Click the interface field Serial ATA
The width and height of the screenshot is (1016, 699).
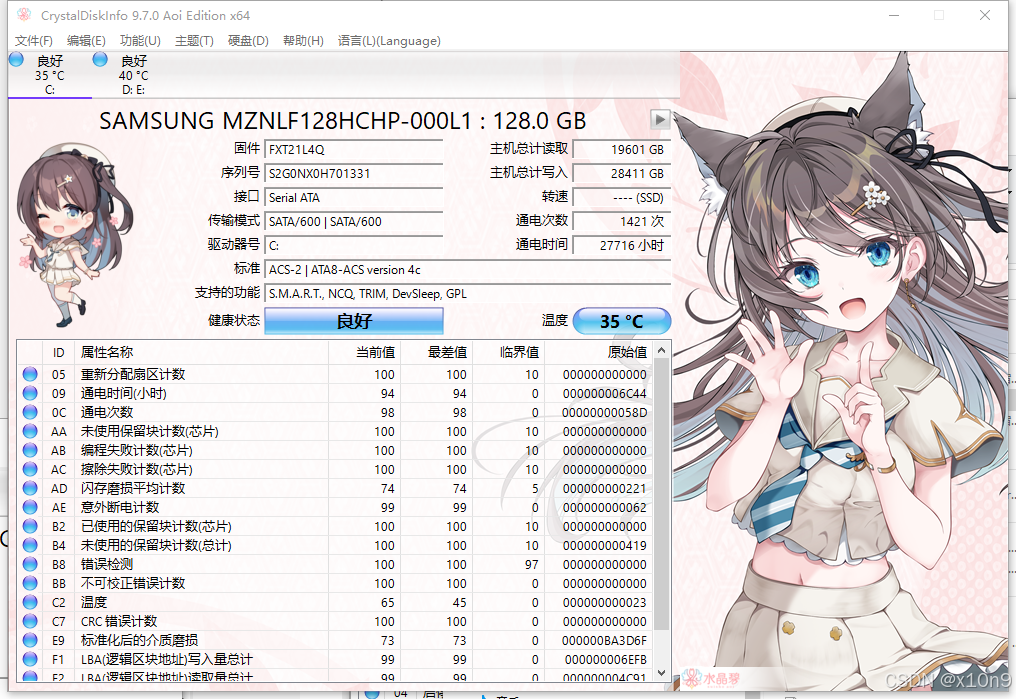click(354, 198)
